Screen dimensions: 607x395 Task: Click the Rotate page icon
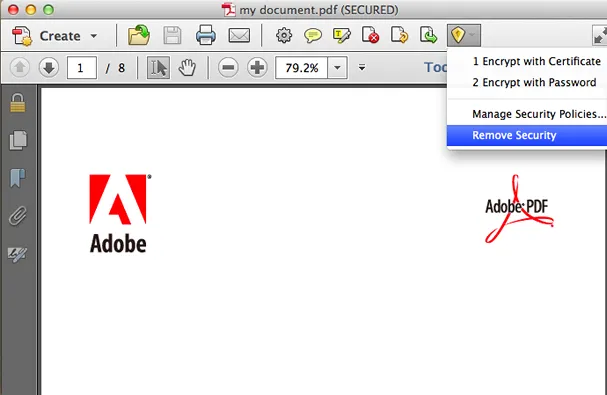click(399, 35)
